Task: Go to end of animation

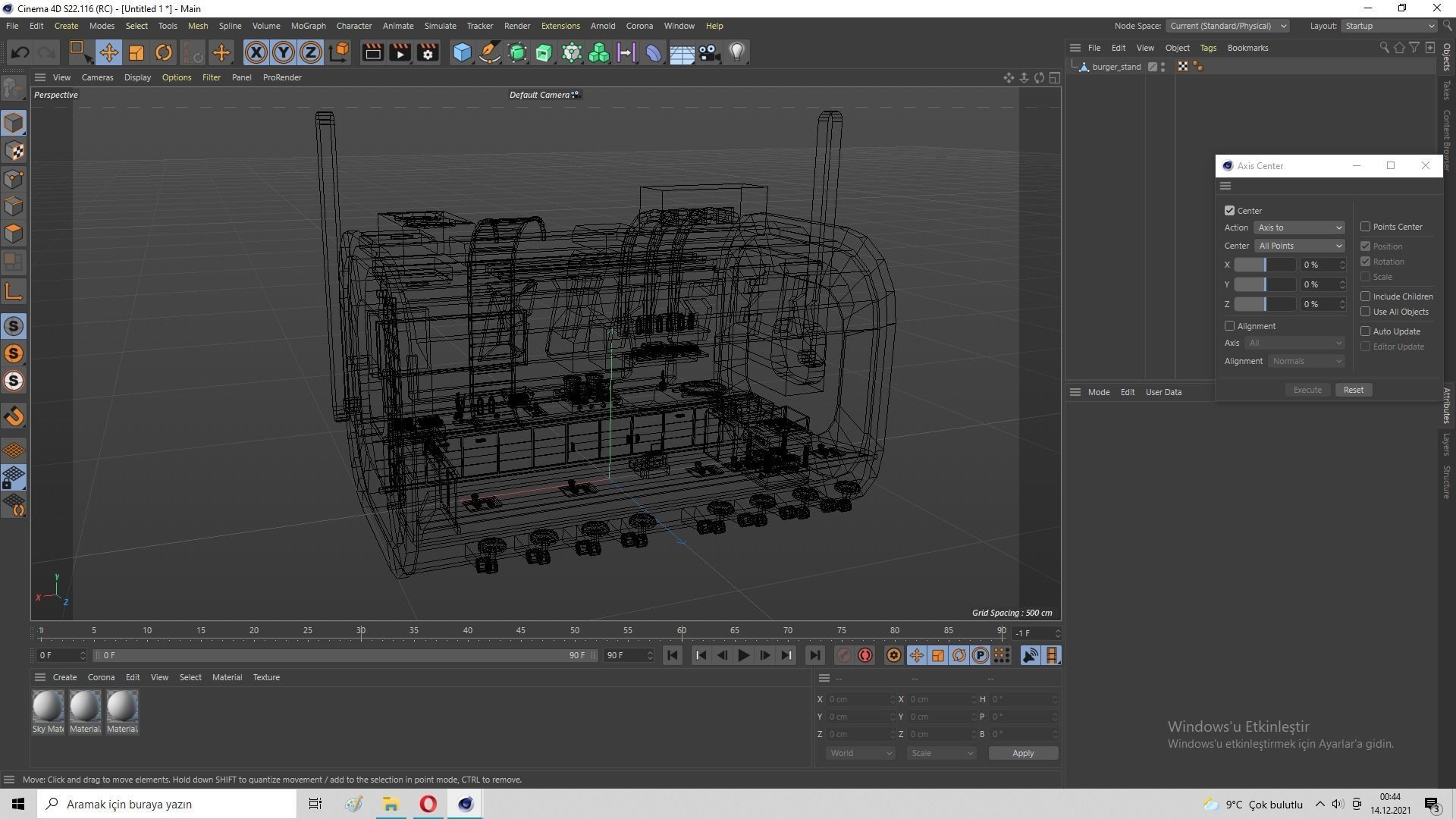Action: [814, 655]
